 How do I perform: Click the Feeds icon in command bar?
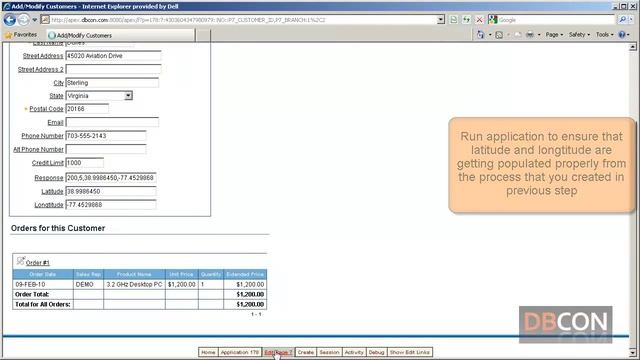coord(499,35)
